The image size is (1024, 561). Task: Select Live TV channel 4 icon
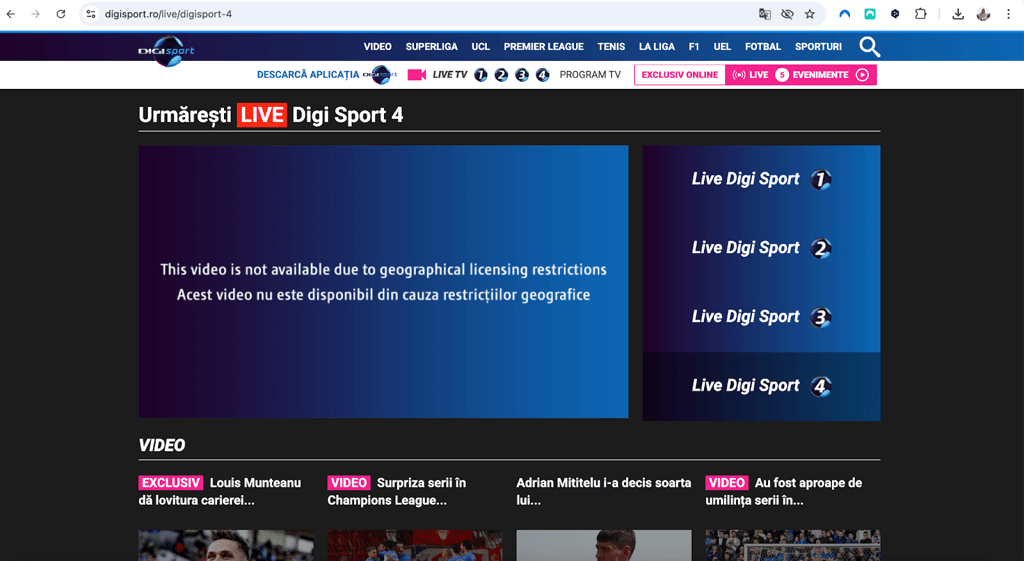(x=542, y=75)
